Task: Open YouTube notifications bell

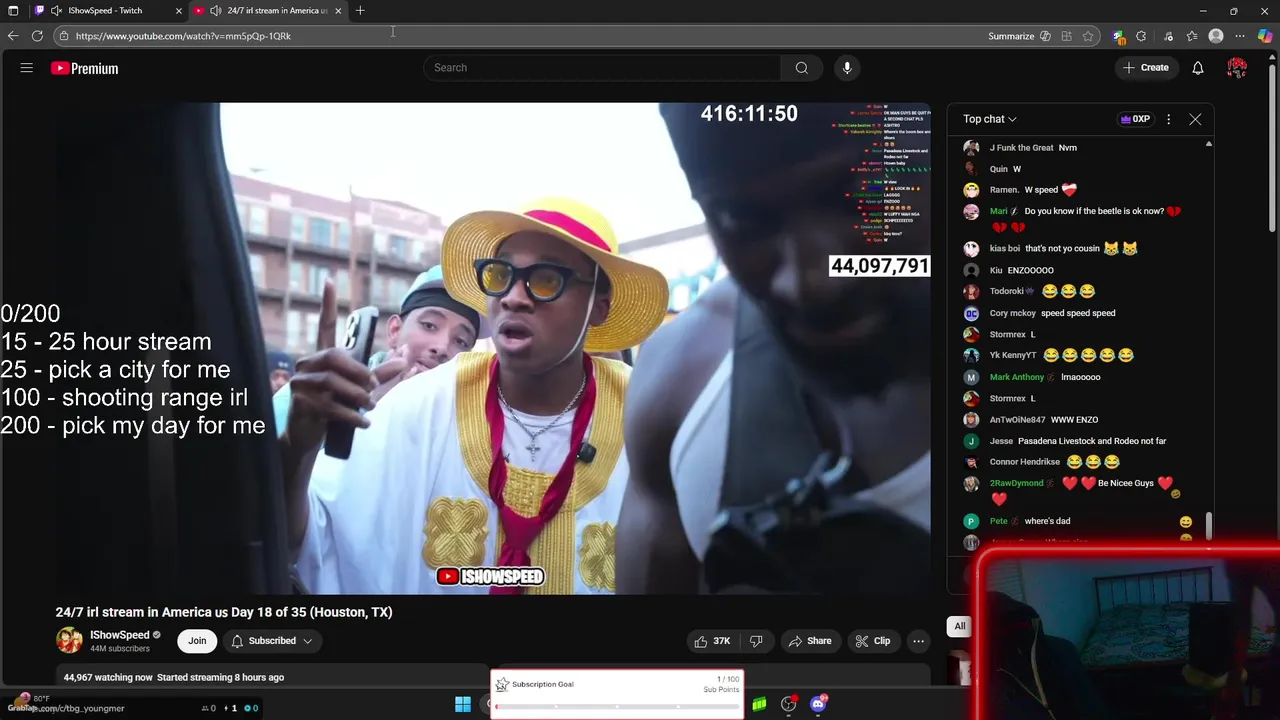Action: click(x=1198, y=68)
